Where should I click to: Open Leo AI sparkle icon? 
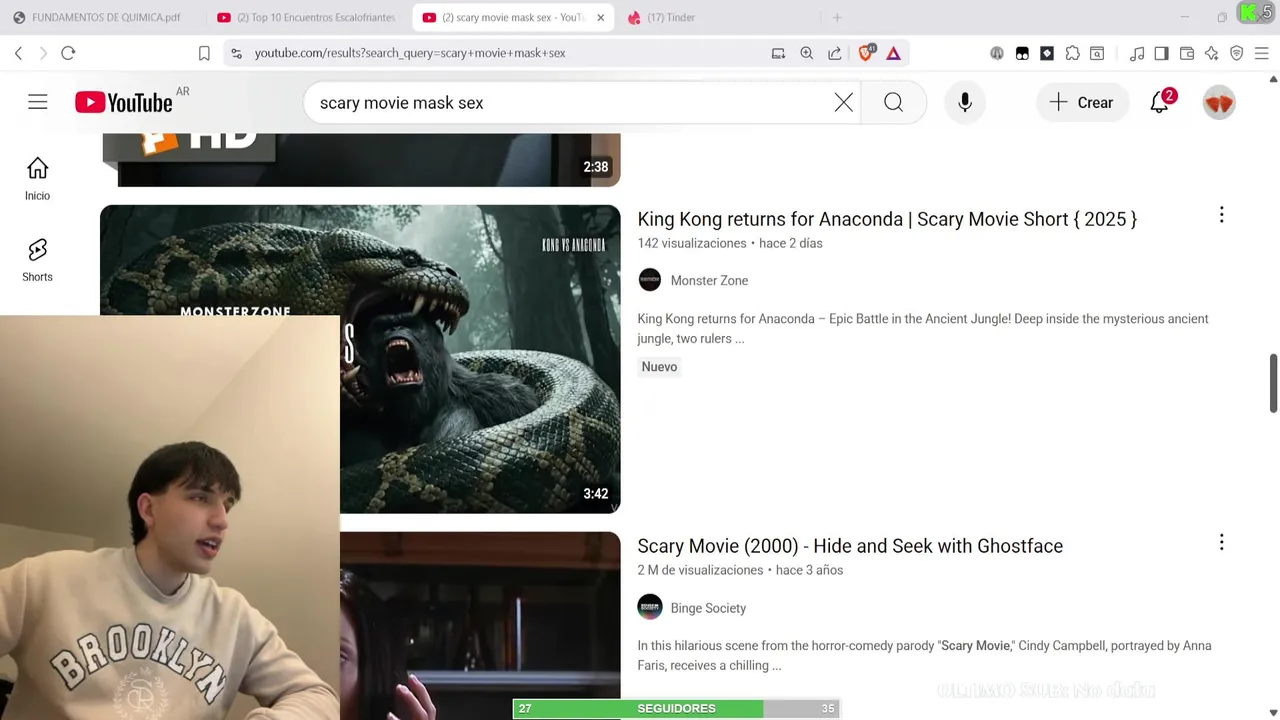[x=1212, y=53]
